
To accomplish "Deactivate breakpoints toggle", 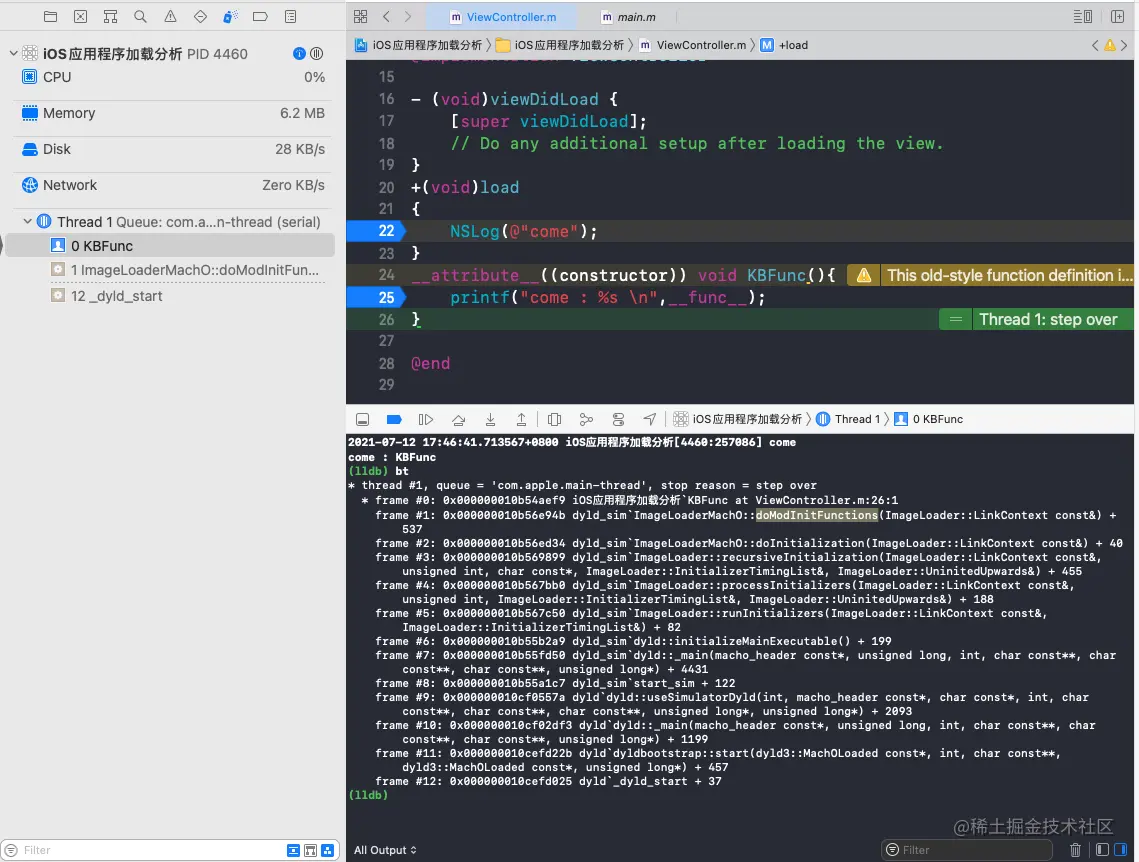I will (x=394, y=419).
